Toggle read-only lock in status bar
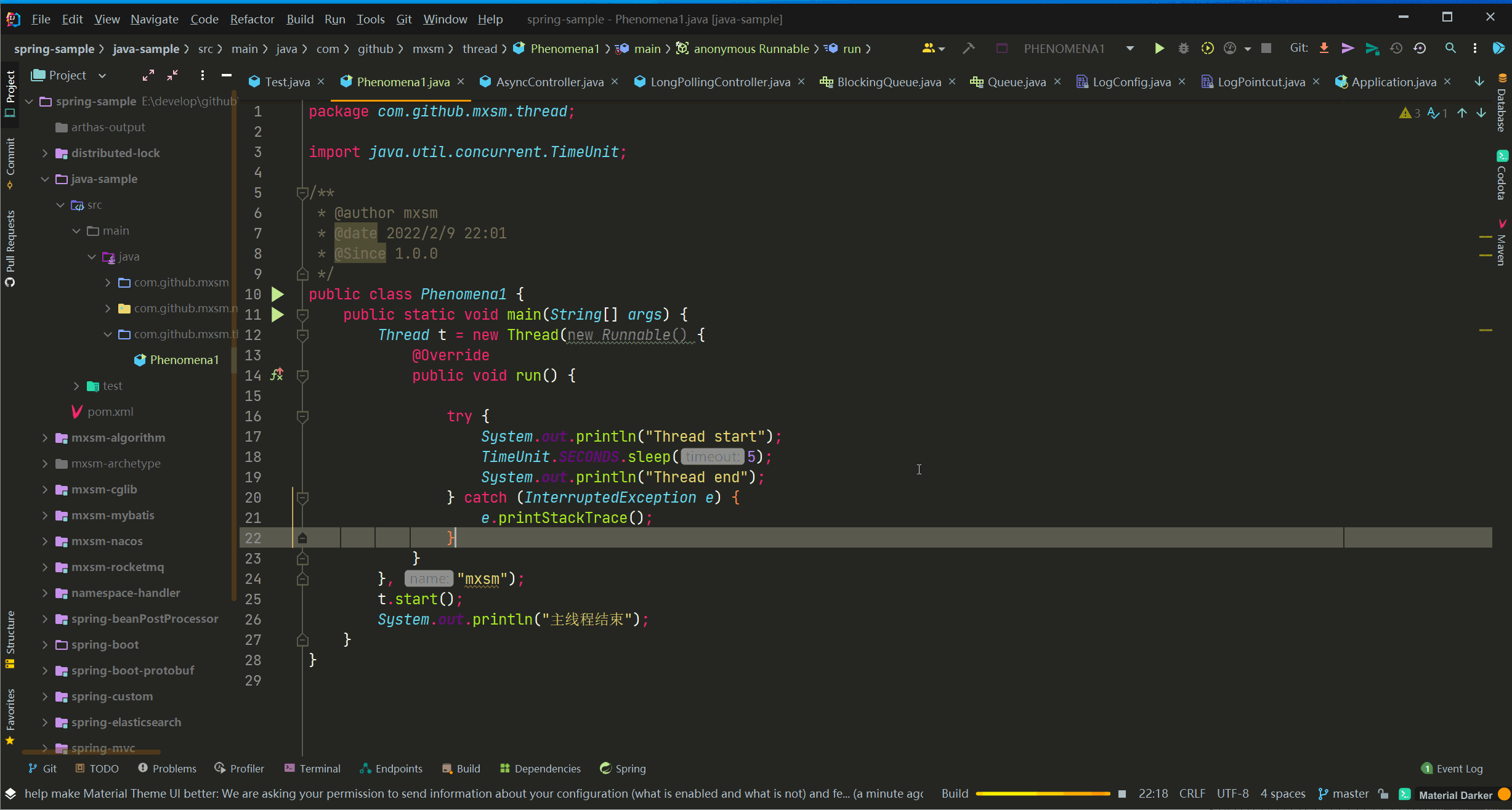This screenshot has width=1512, height=810. pyautogui.click(x=1383, y=794)
